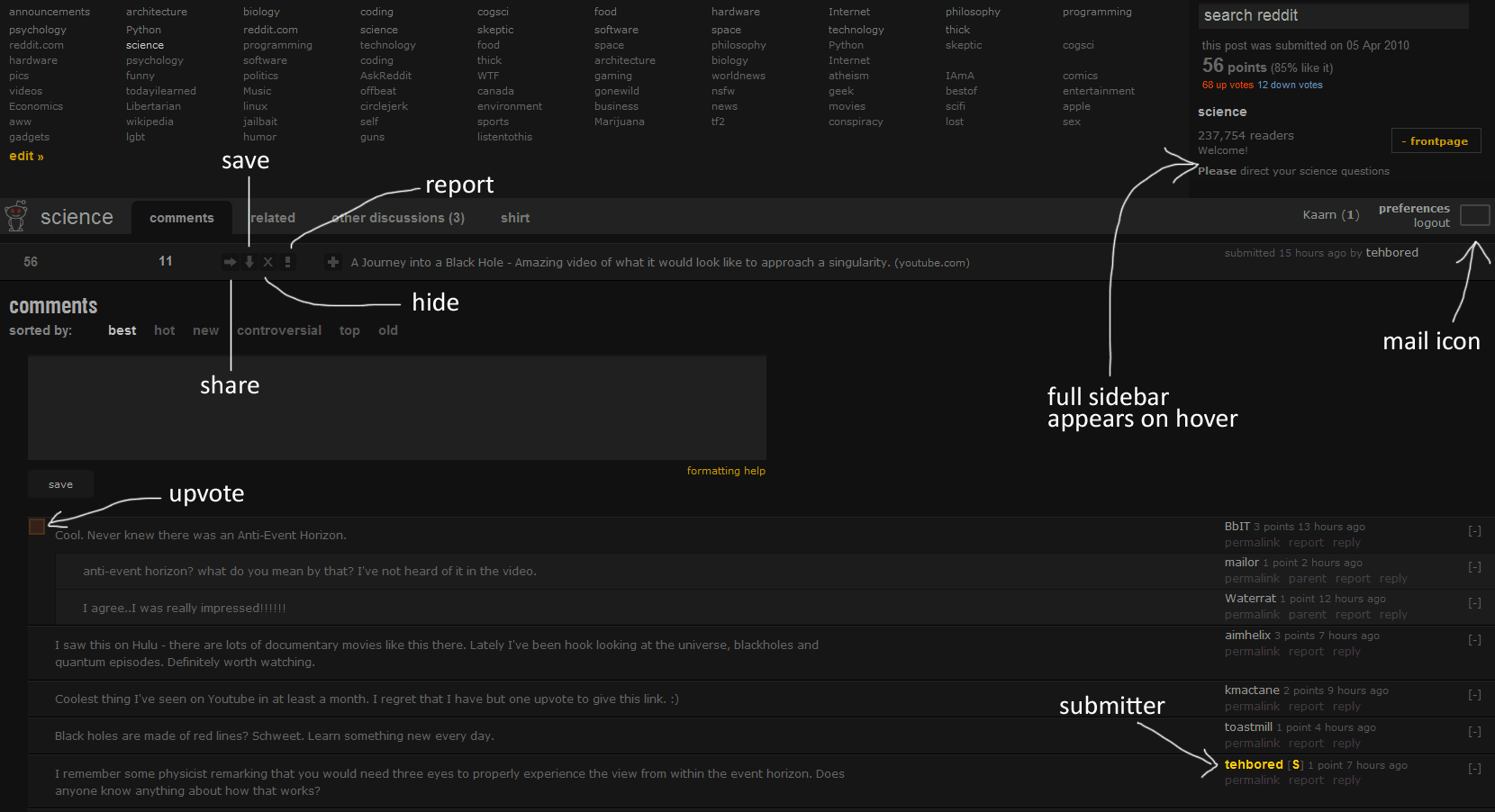Open the mail icon next to logout
The height and width of the screenshot is (812, 1495).
(1475, 215)
